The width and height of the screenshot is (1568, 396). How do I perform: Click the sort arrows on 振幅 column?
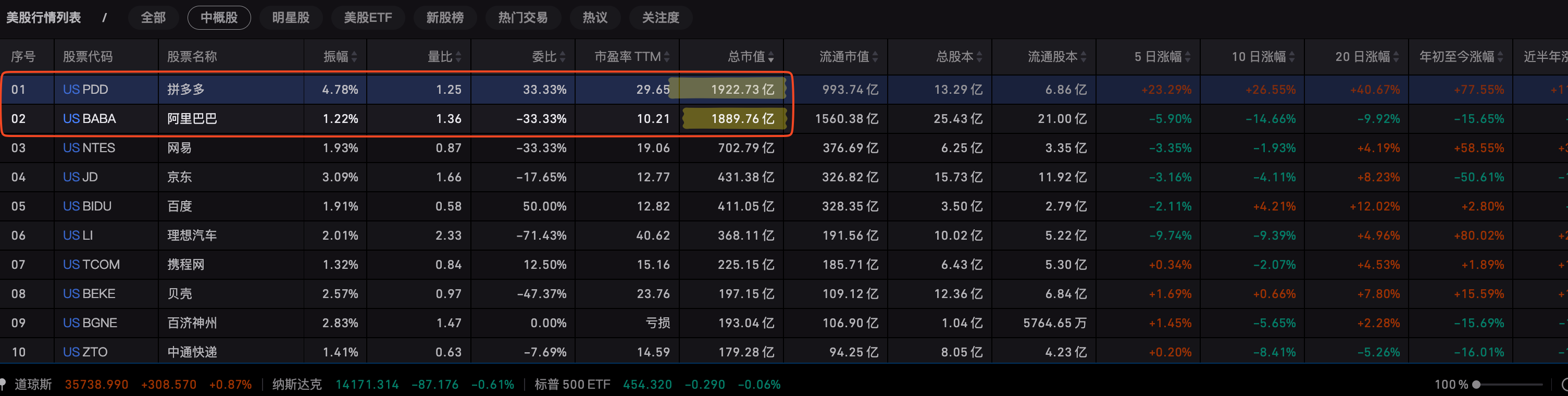pyautogui.click(x=354, y=57)
